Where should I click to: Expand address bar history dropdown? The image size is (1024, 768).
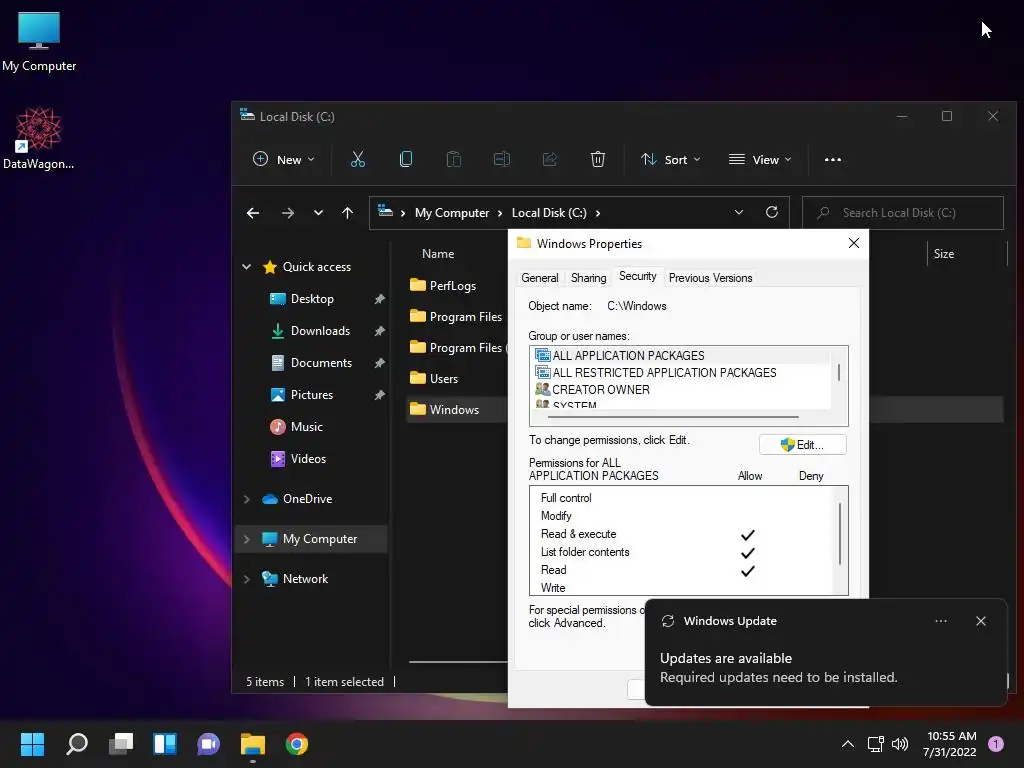coord(739,212)
